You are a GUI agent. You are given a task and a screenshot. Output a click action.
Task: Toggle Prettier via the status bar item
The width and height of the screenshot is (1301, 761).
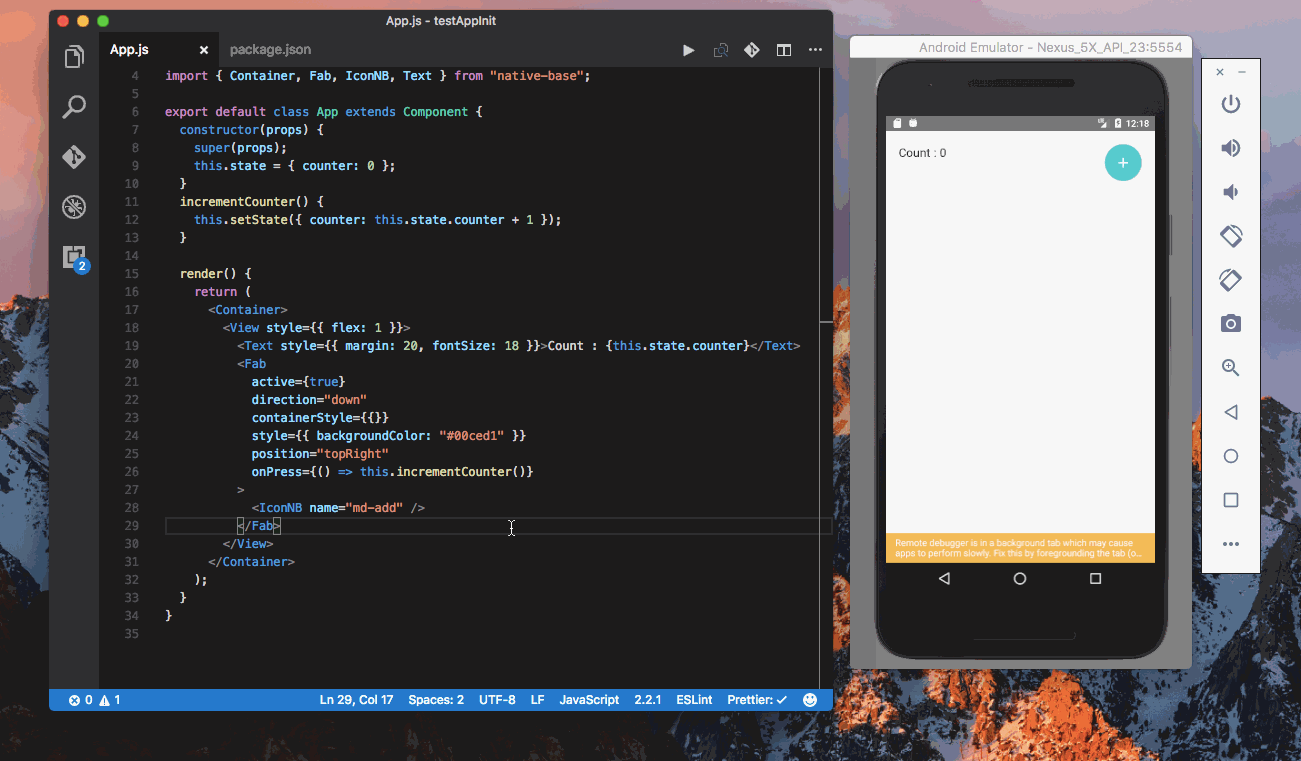click(755, 700)
